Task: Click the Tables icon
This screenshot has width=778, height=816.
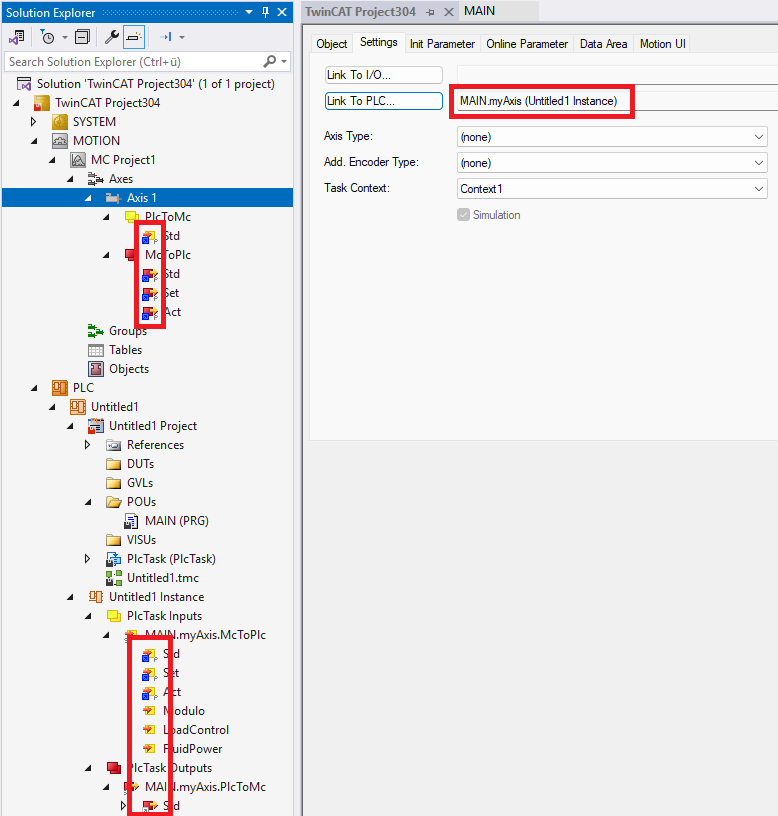Action: pyautogui.click(x=96, y=350)
